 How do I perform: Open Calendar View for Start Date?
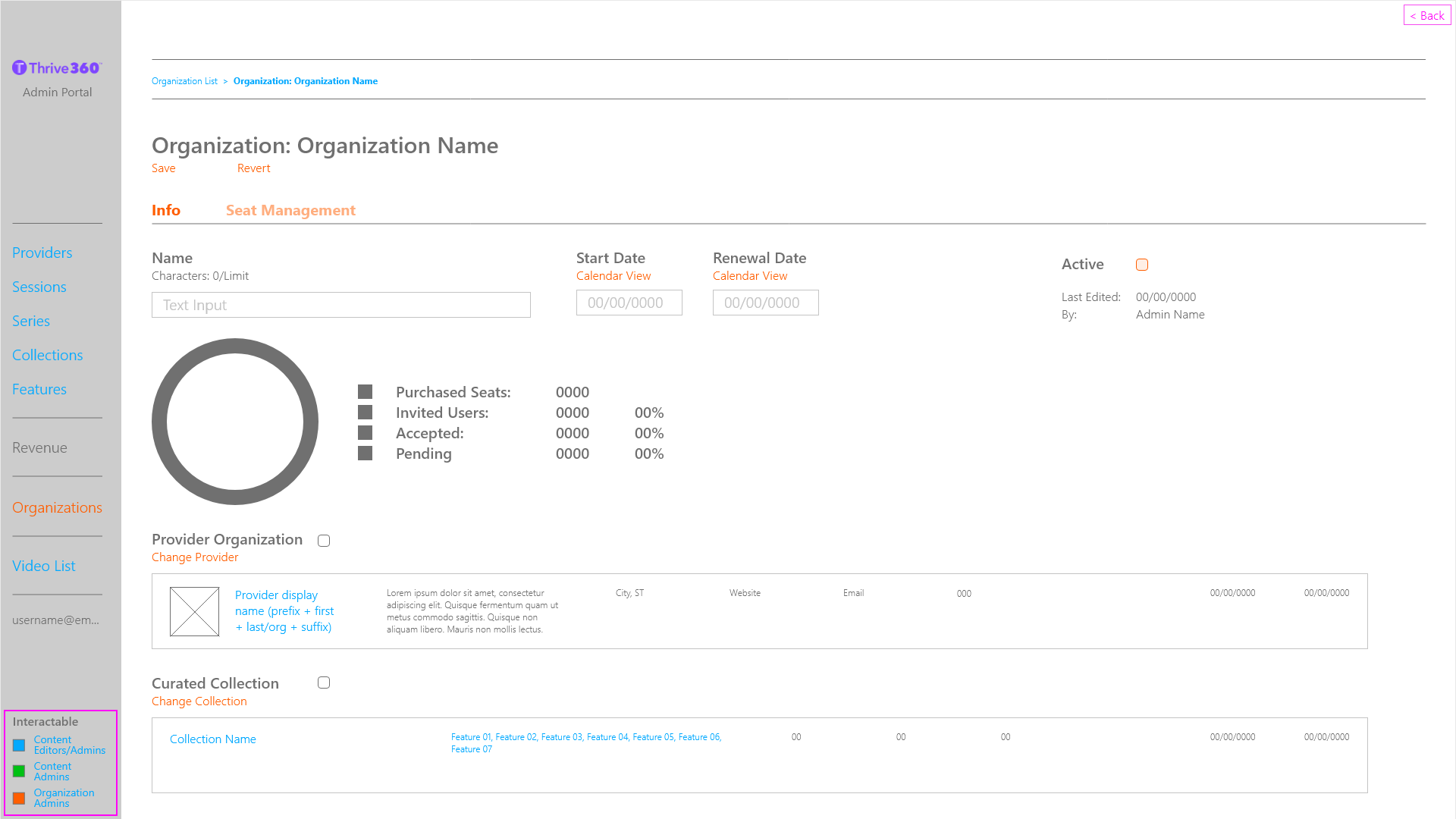(613, 276)
